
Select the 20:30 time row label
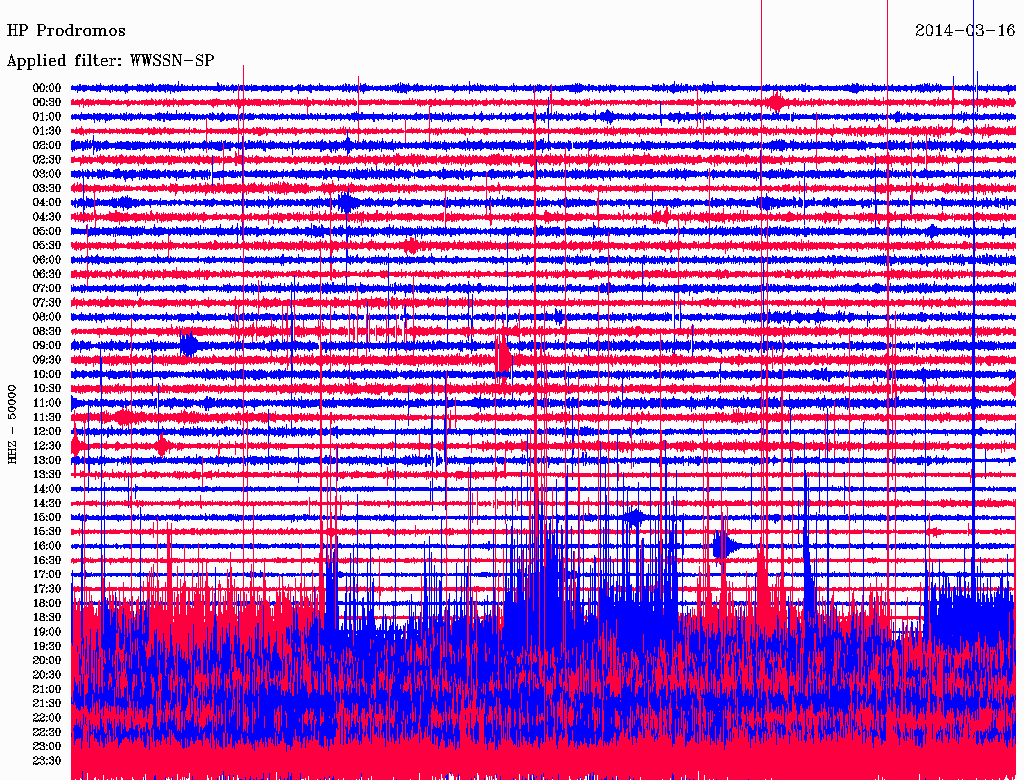[x=47, y=675]
